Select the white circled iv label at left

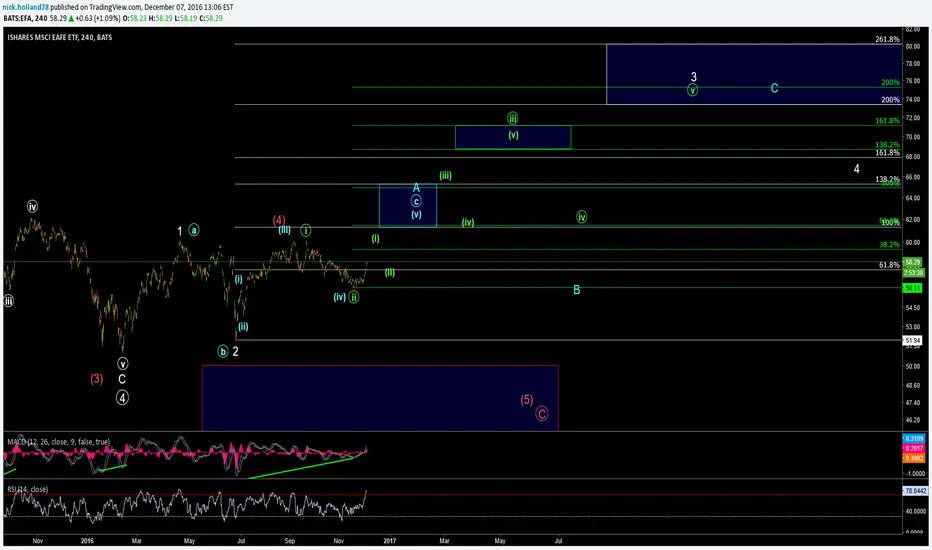coord(32,206)
